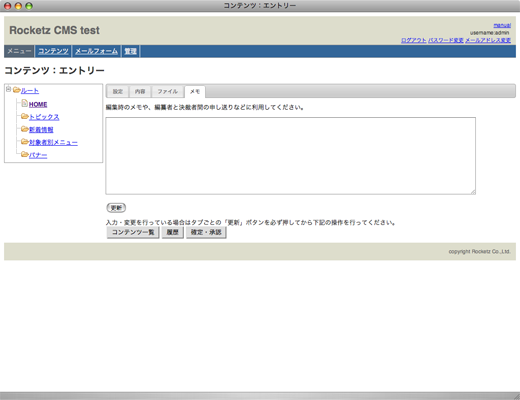Open the 新着情報 folder link
The width and height of the screenshot is (520, 400).
41,130
